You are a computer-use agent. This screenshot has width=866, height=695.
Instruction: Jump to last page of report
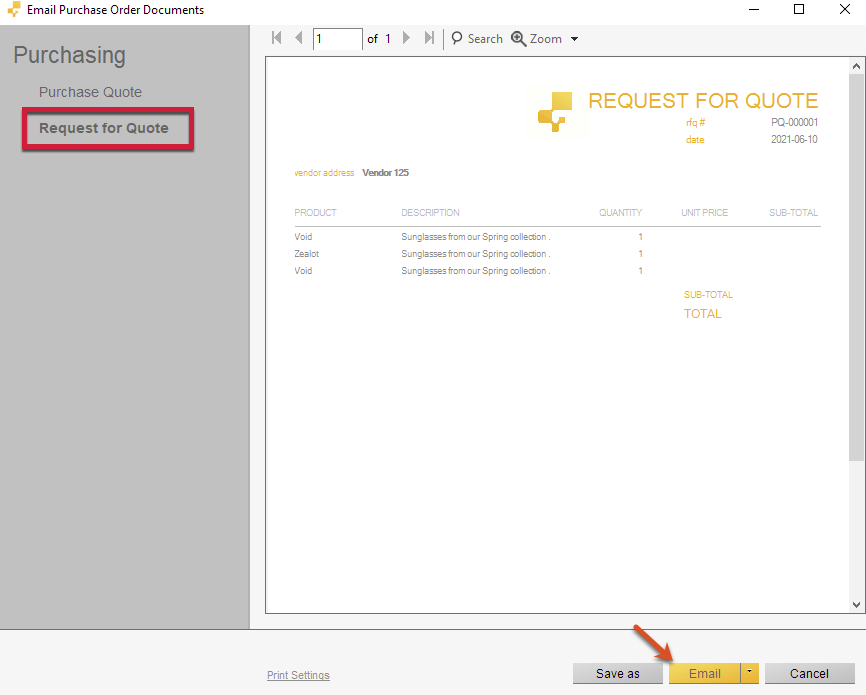pos(429,38)
